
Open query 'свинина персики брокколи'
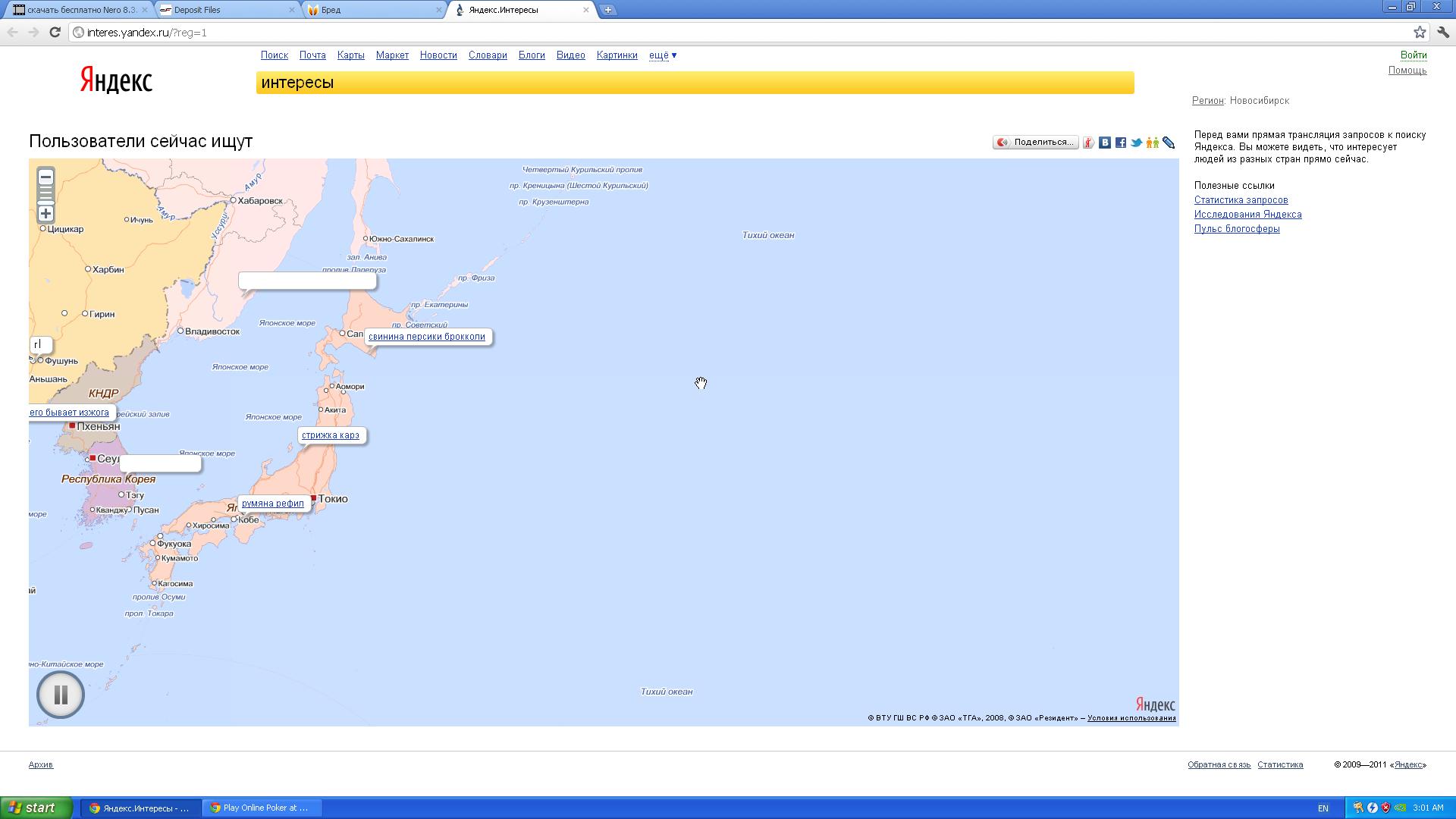tap(427, 337)
